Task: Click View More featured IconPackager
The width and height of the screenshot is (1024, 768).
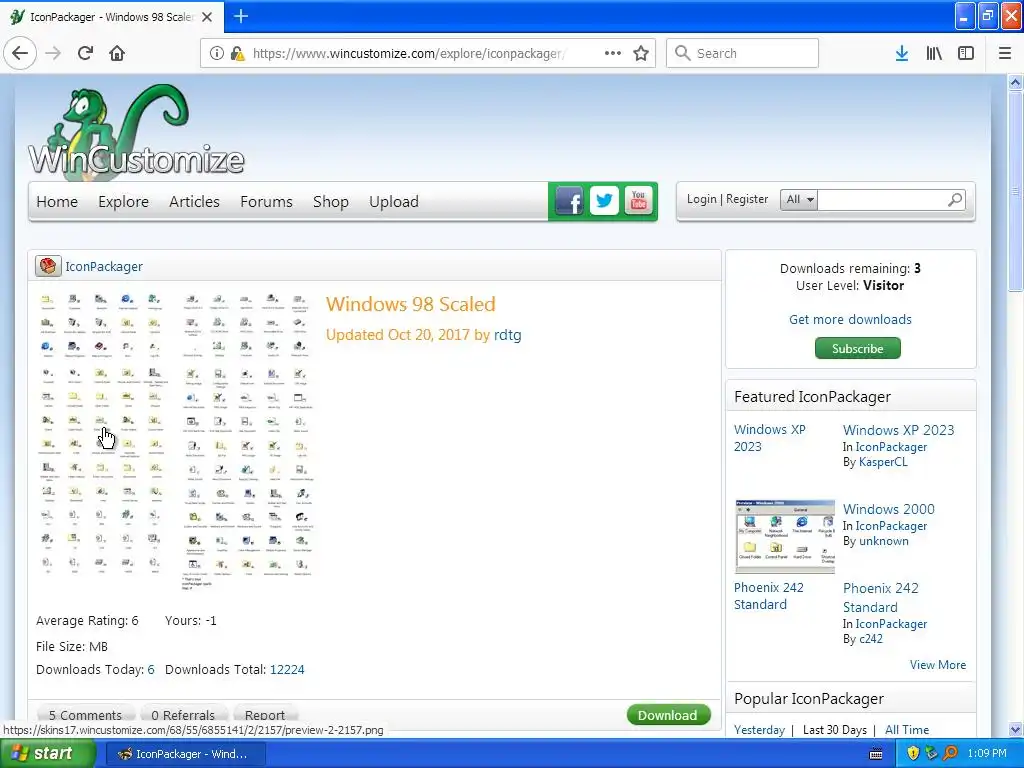Action: (938, 665)
